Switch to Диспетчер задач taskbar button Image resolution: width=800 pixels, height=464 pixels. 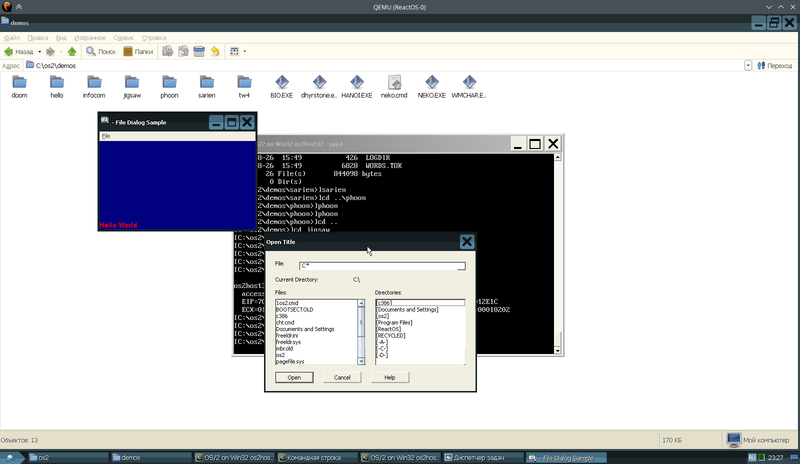click(x=483, y=457)
